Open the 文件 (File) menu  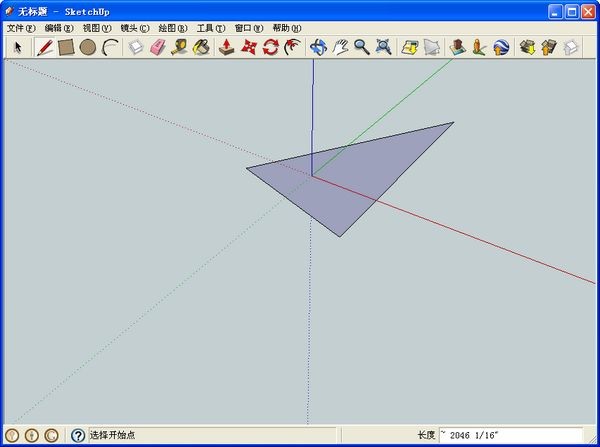coord(21,28)
